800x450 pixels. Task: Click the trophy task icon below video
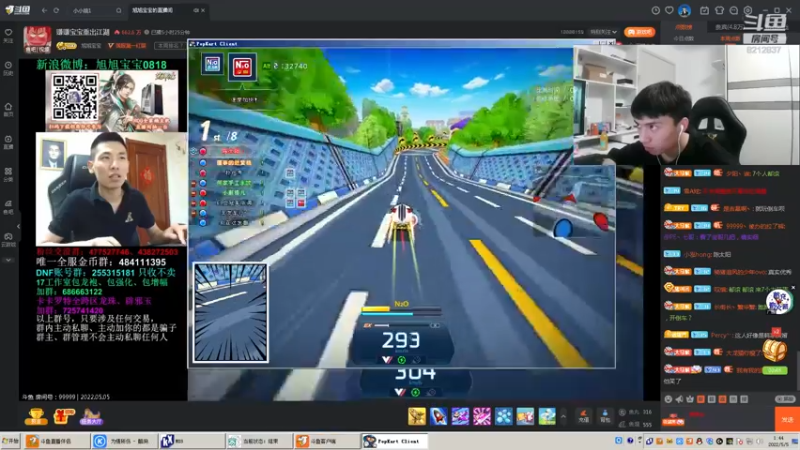[x=36, y=416]
